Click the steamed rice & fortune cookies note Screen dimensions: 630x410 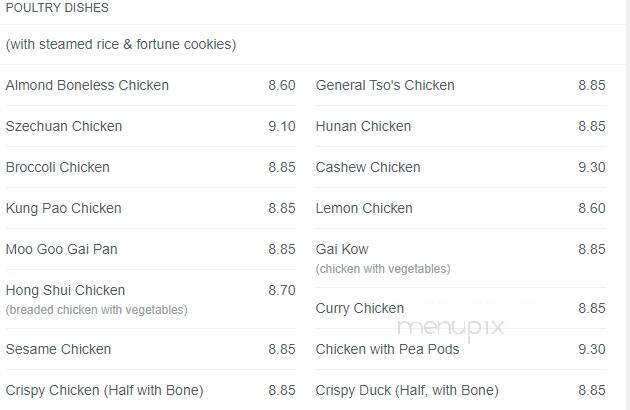[121, 44]
